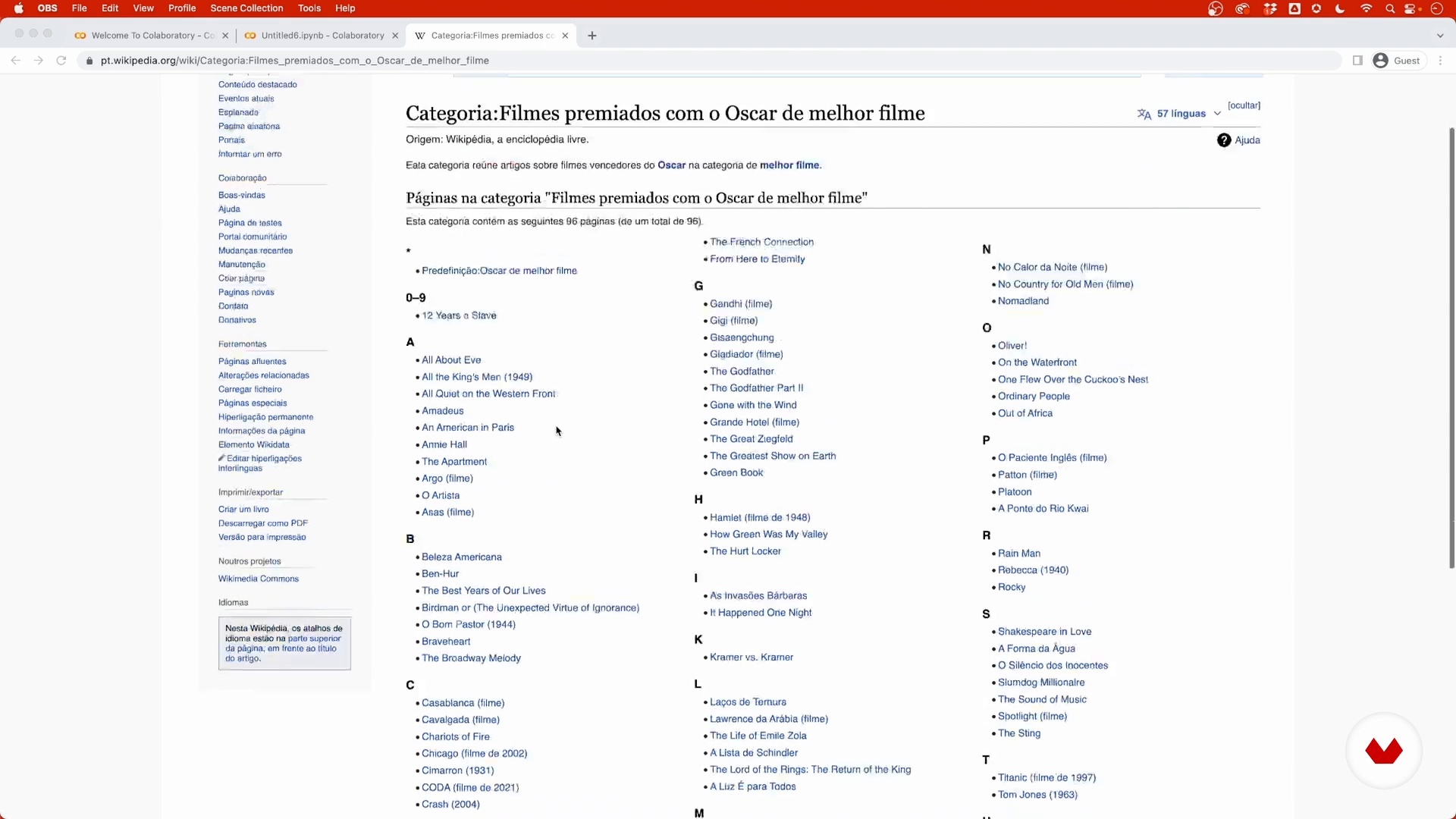Click the ocultar toggle link

point(1244,105)
